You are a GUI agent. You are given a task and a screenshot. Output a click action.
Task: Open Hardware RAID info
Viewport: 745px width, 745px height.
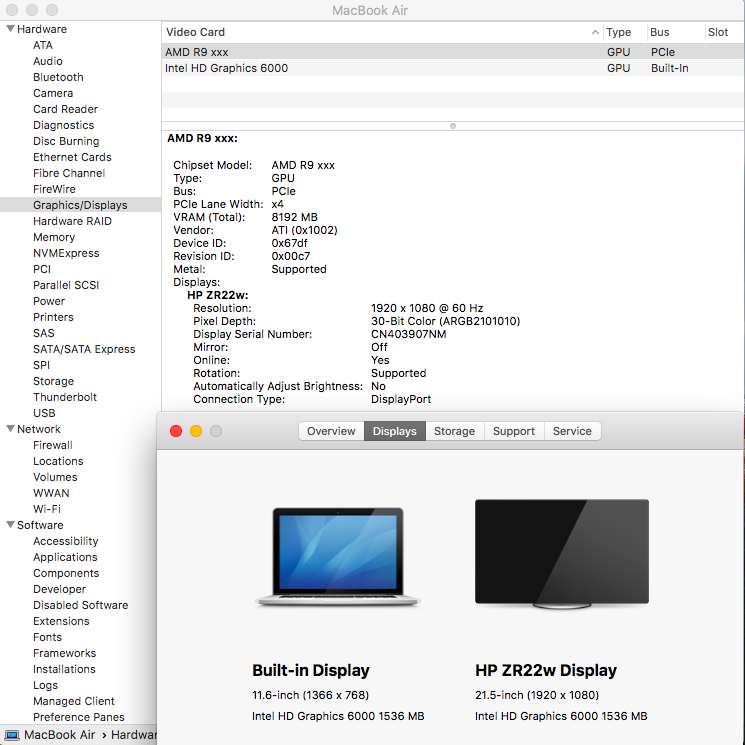point(72,221)
